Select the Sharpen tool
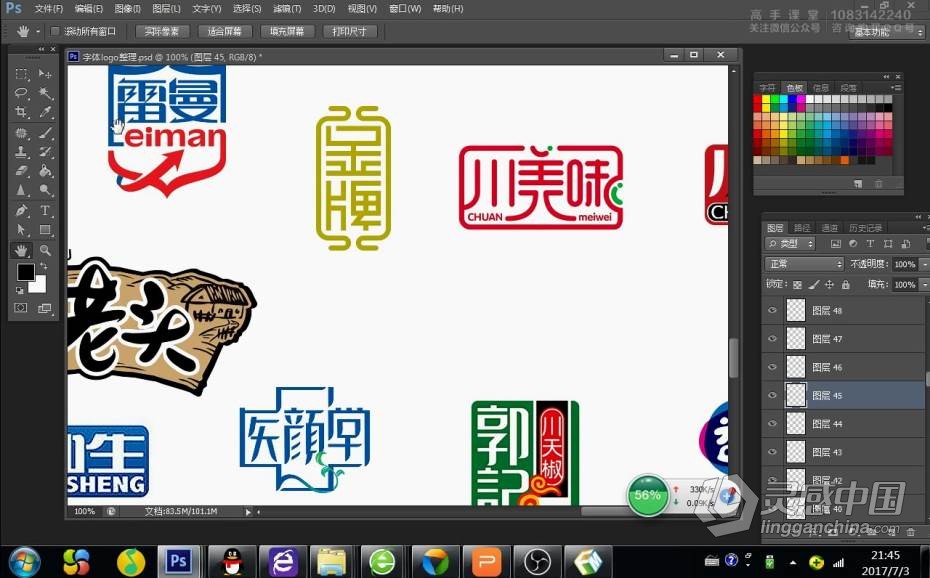 (21, 190)
